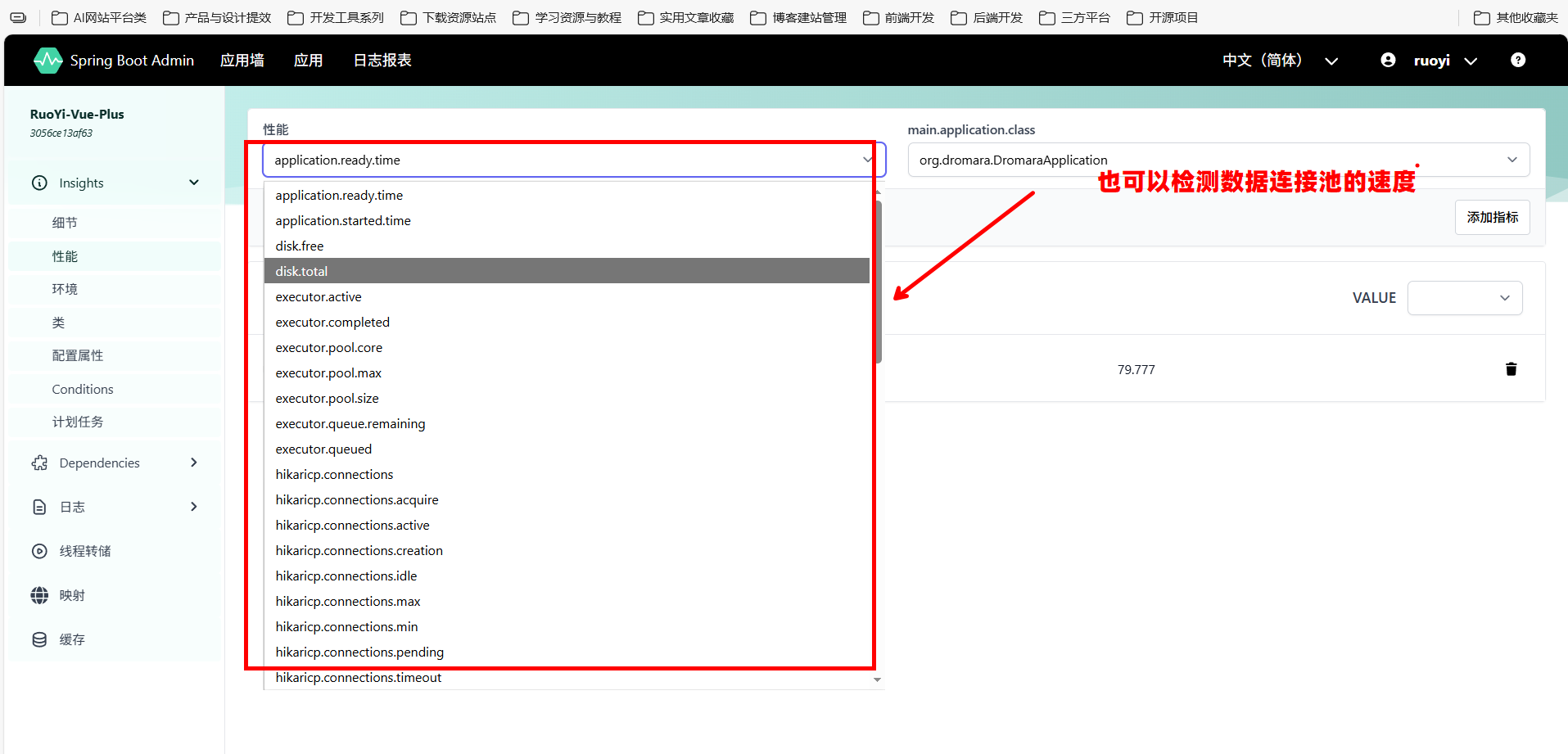Viewport: 1568px width, 754px height.
Task: Open the main.application.class dropdown
Action: tap(1218, 160)
